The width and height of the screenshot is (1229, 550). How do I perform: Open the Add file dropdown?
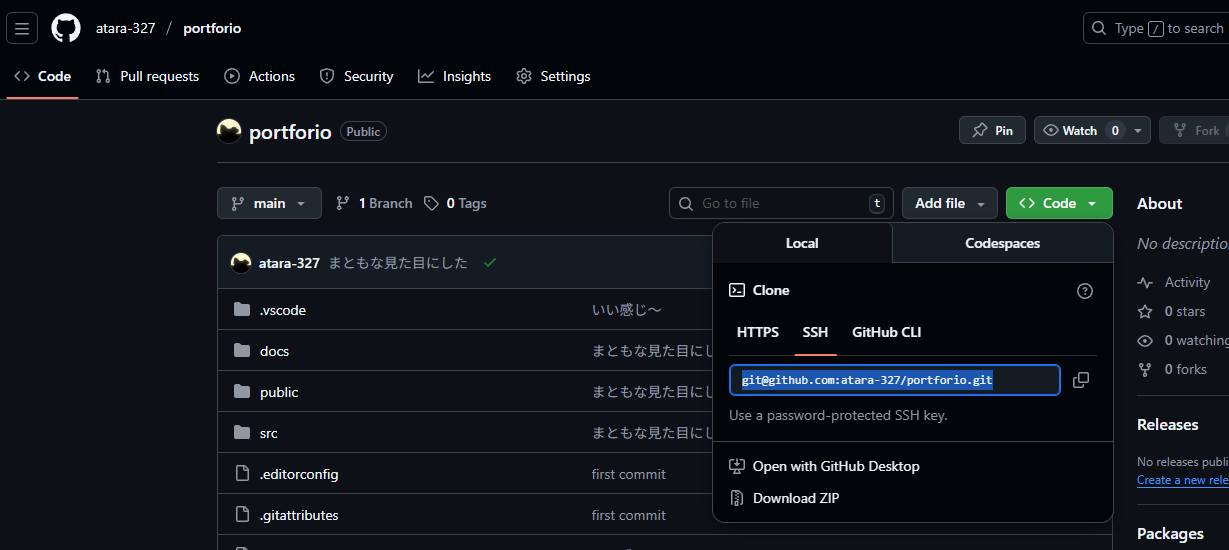pyautogui.click(x=950, y=203)
